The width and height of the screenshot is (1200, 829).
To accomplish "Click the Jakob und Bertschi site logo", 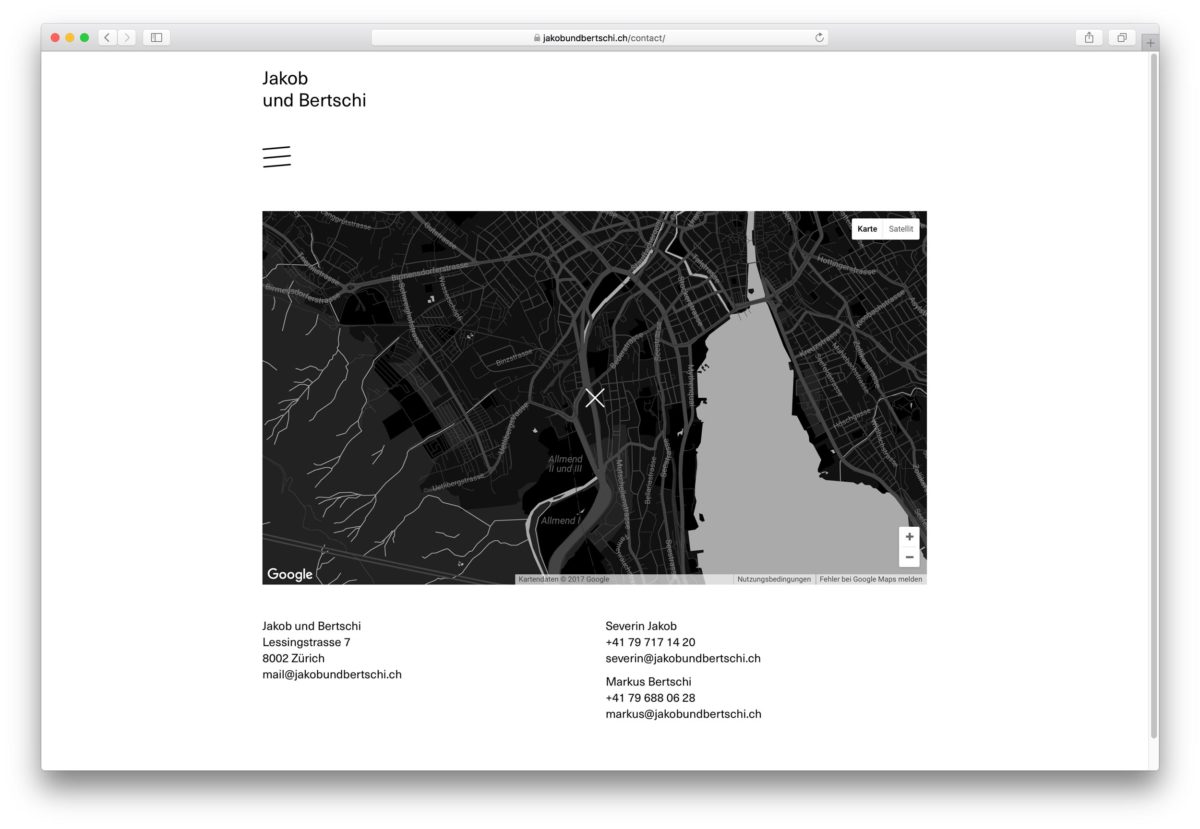I will click(x=314, y=89).
